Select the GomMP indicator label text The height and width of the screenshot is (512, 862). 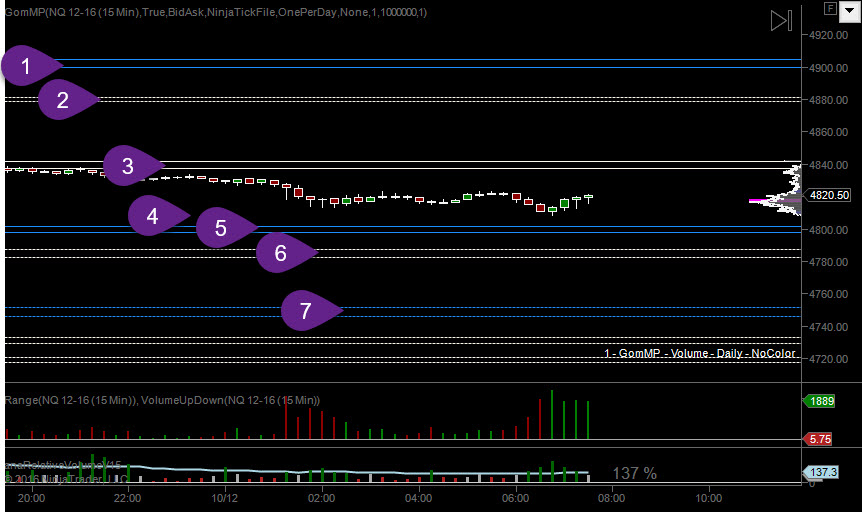tap(216, 12)
